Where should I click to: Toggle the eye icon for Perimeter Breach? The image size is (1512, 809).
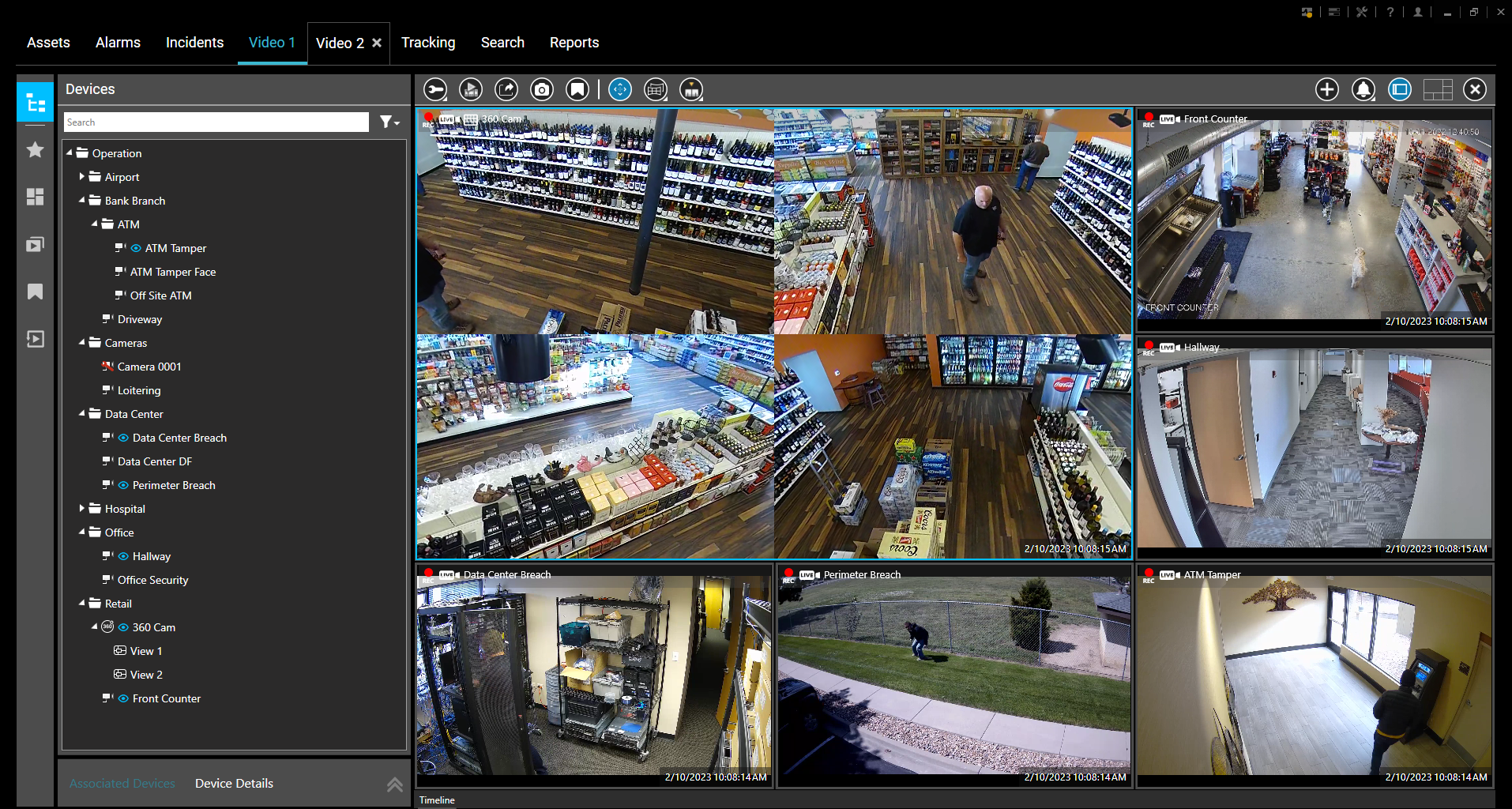tap(123, 484)
